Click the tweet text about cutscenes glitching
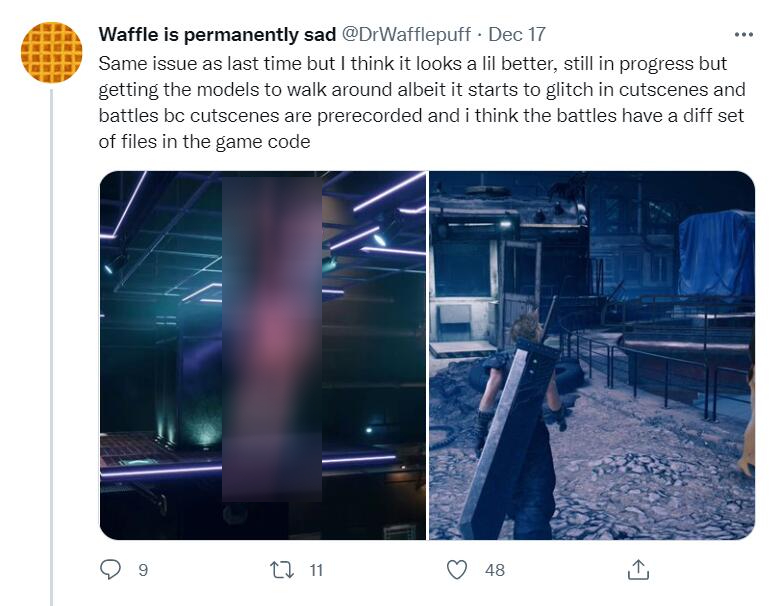 (422, 102)
